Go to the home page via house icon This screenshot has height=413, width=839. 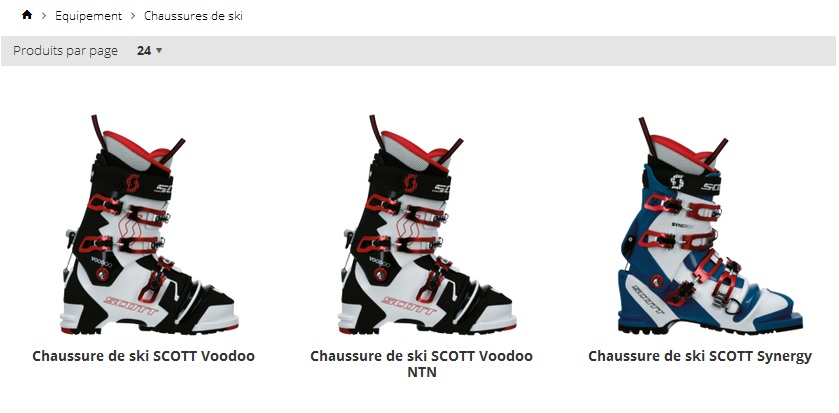coord(27,15)
